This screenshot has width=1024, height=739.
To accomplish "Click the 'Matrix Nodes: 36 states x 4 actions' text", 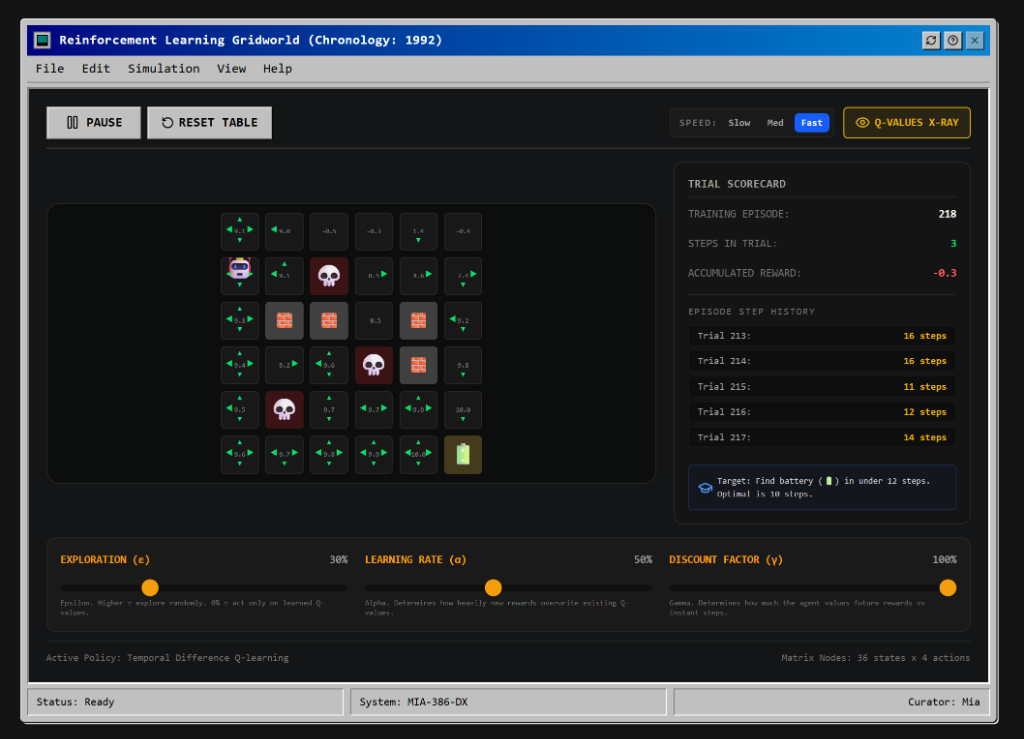I will tap(875, 657).
